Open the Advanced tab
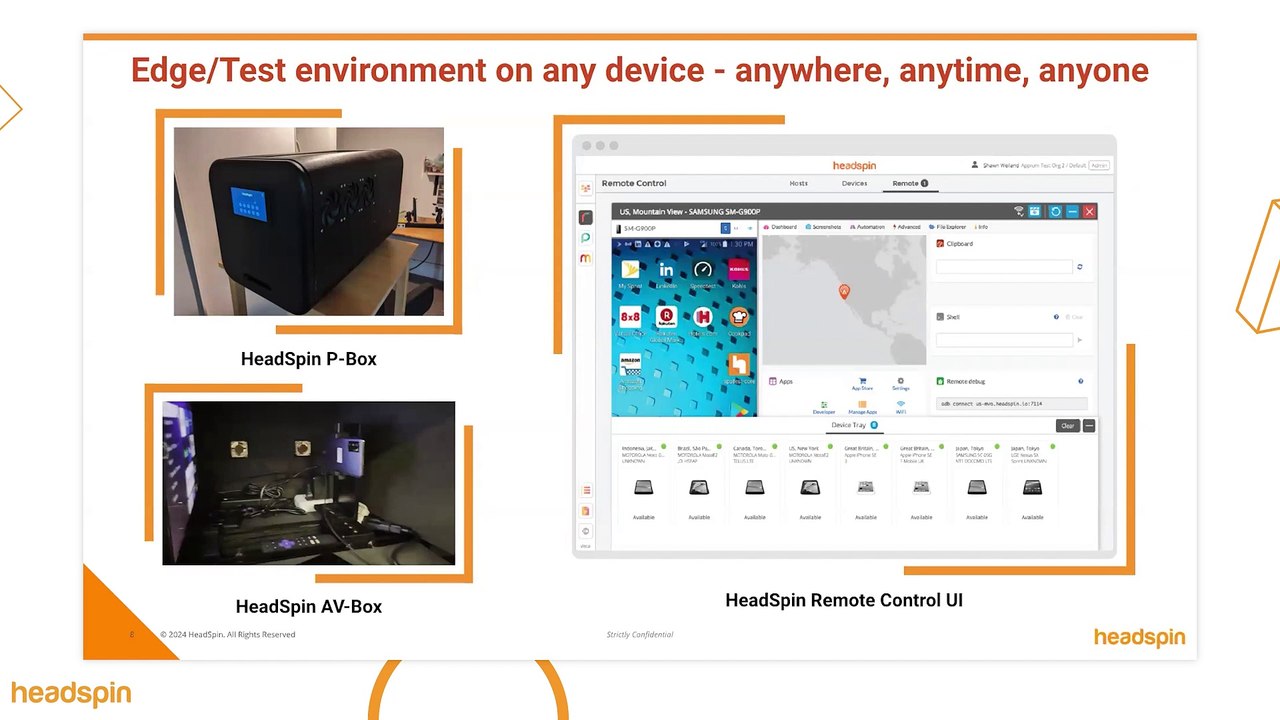This screenshot has width=1280, height=720. (x=907, y=227)
